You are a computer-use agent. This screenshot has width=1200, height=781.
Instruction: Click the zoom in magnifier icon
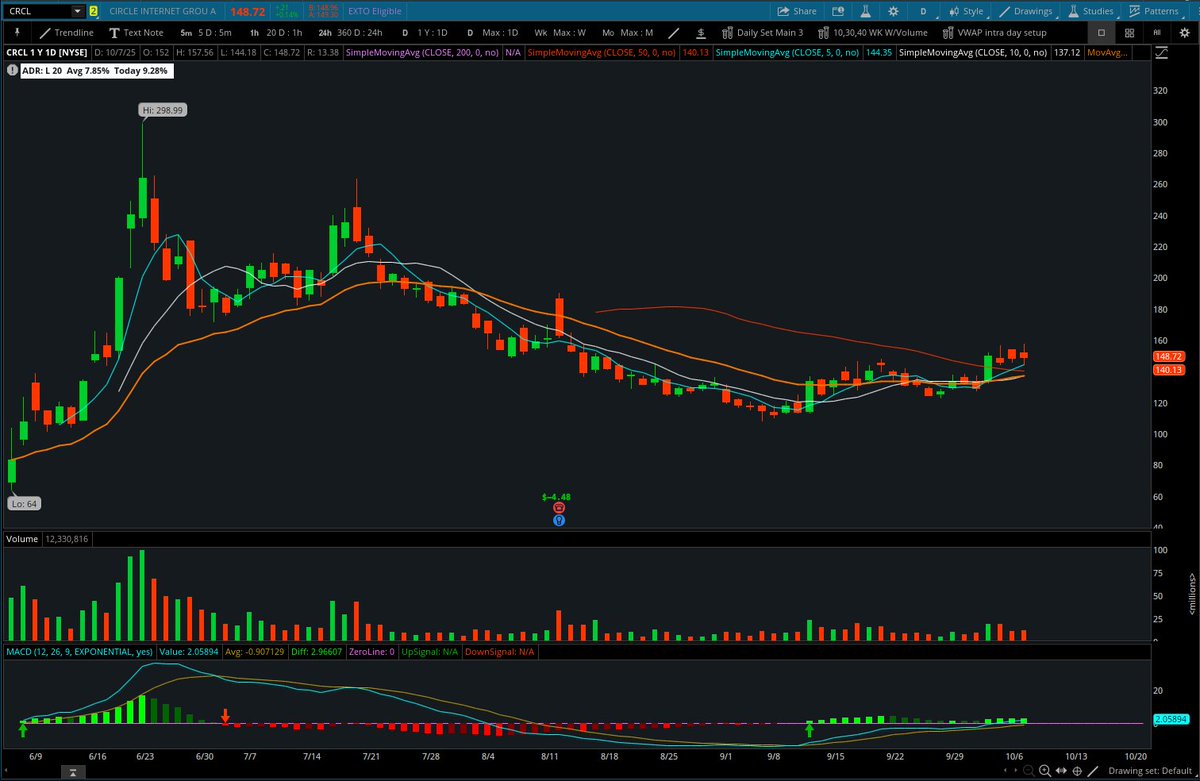click(1045, 771)
